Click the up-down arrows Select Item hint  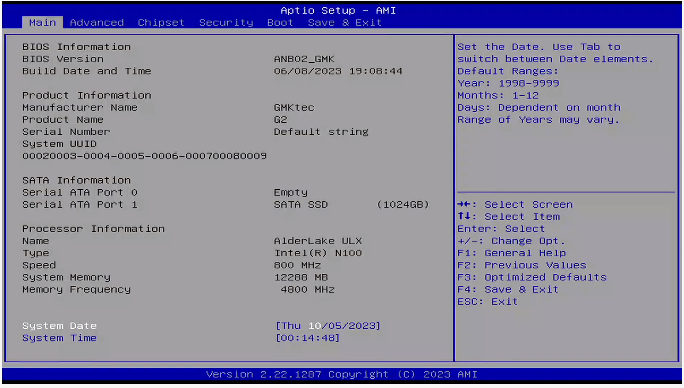coord(509,217)
